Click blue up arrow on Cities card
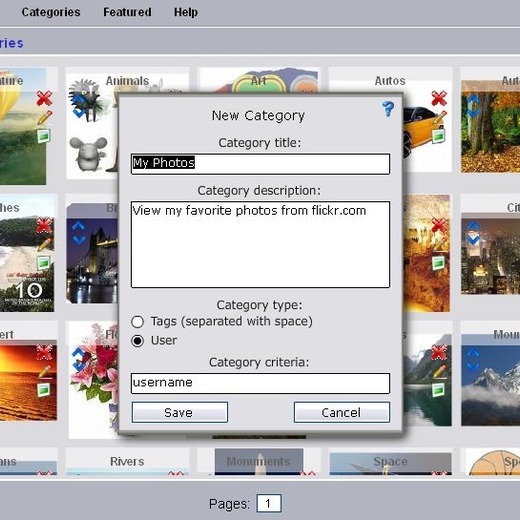The height and width of the screenshot is (520, 520). (473, 226)
